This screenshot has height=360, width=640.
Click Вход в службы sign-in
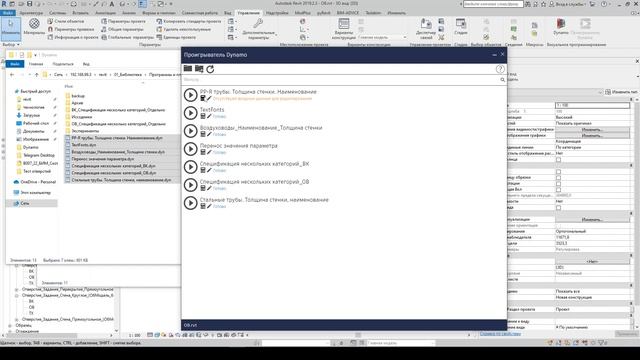point(567,4)
